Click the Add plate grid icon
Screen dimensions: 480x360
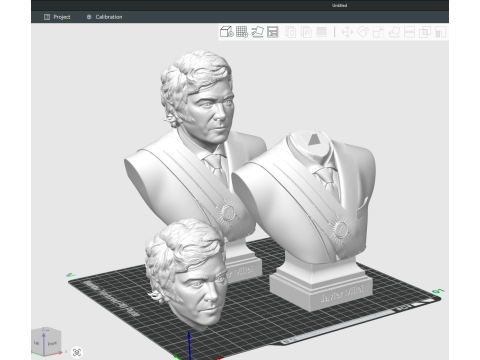coord(242,32)
